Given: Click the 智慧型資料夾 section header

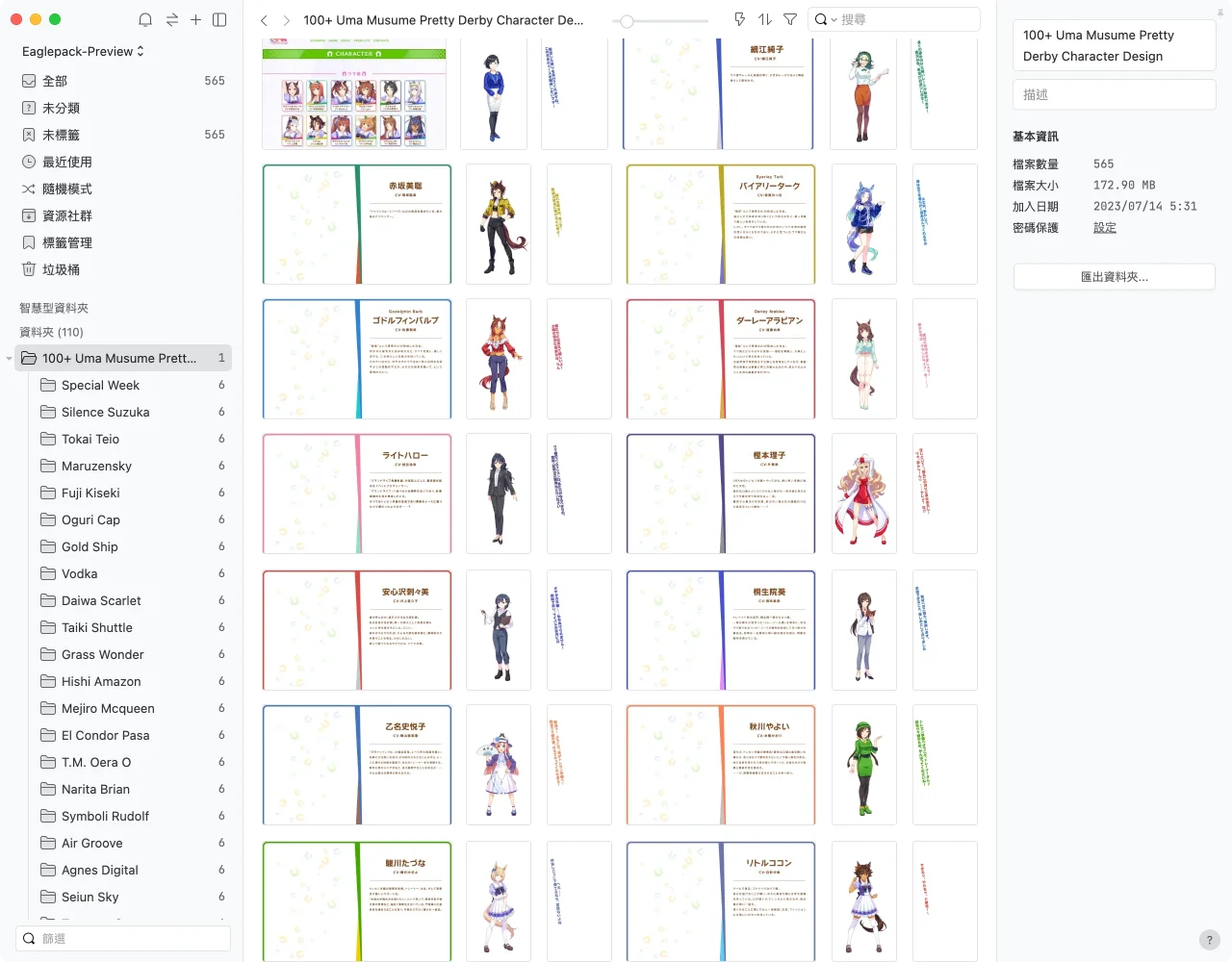Looking at the screenshot, I should [x=54, y=308].
